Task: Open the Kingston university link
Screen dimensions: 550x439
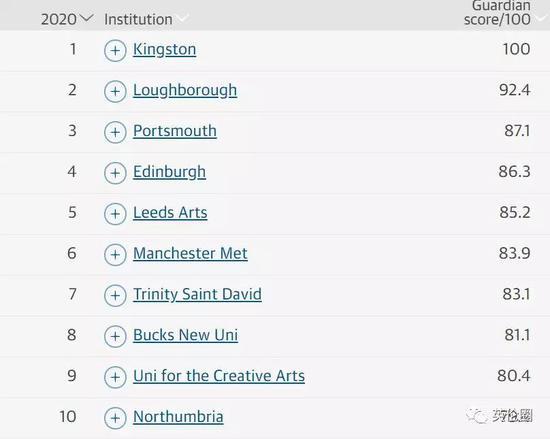Action: point(165,49)
